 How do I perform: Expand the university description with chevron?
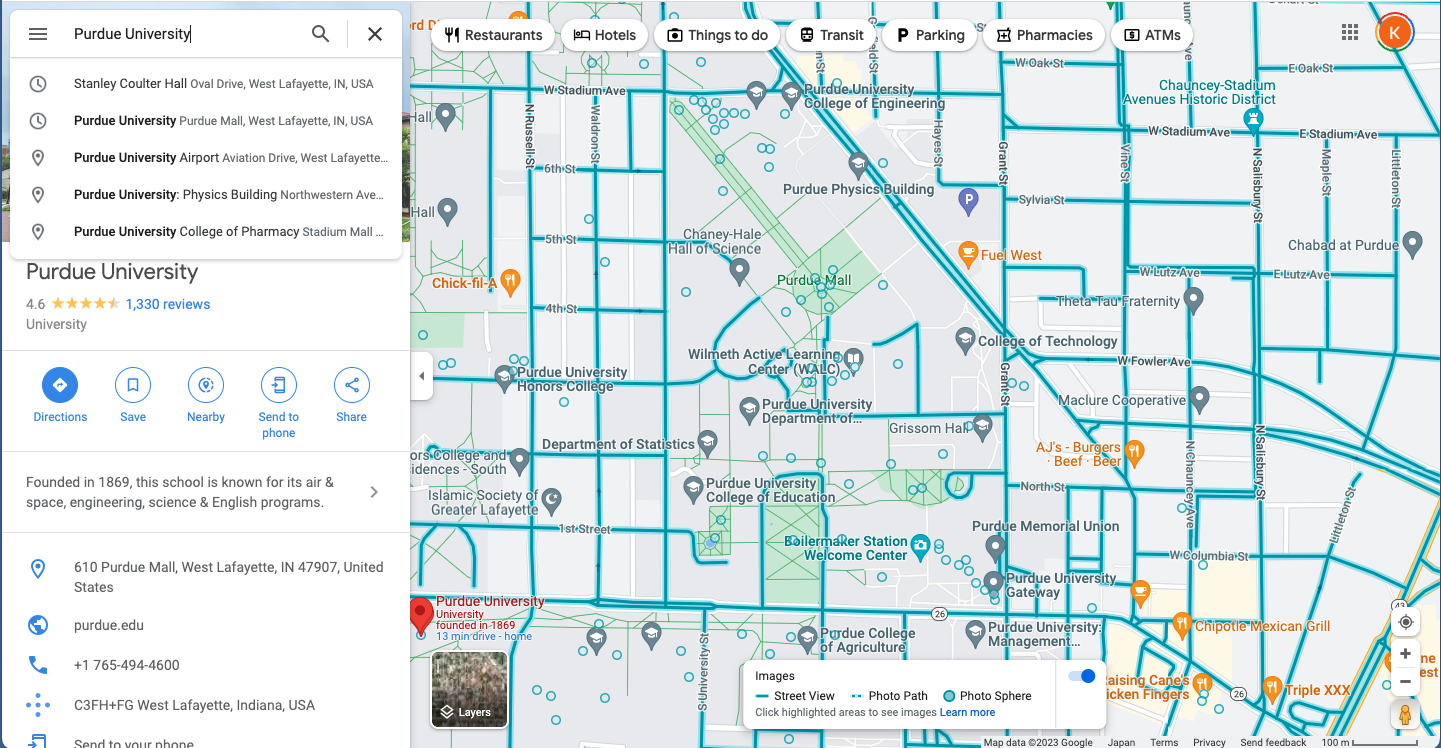pyautogui.click(x=374, y=492)
